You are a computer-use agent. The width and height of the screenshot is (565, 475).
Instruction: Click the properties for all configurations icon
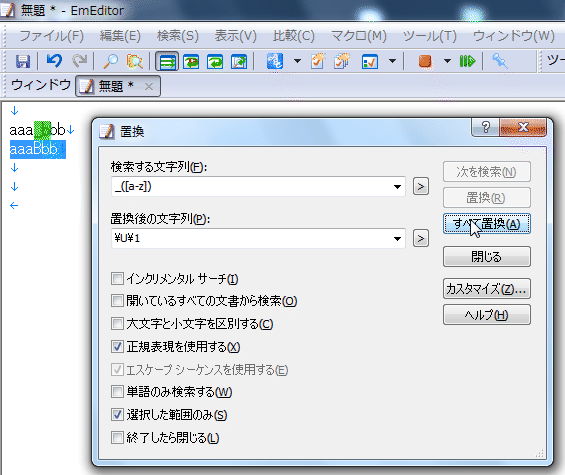(x=342, y=61)
